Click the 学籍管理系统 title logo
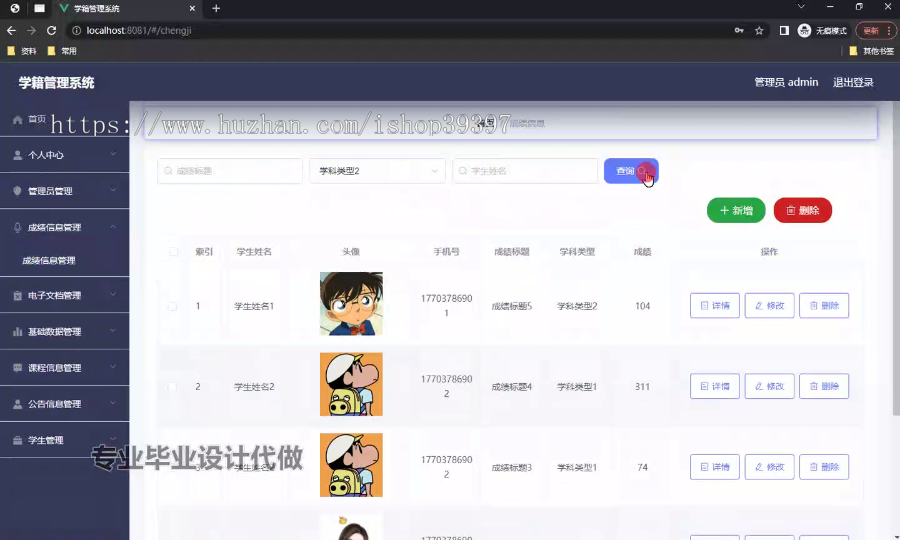The width and height of the screenshot is (900, 540). click(56, 83)
